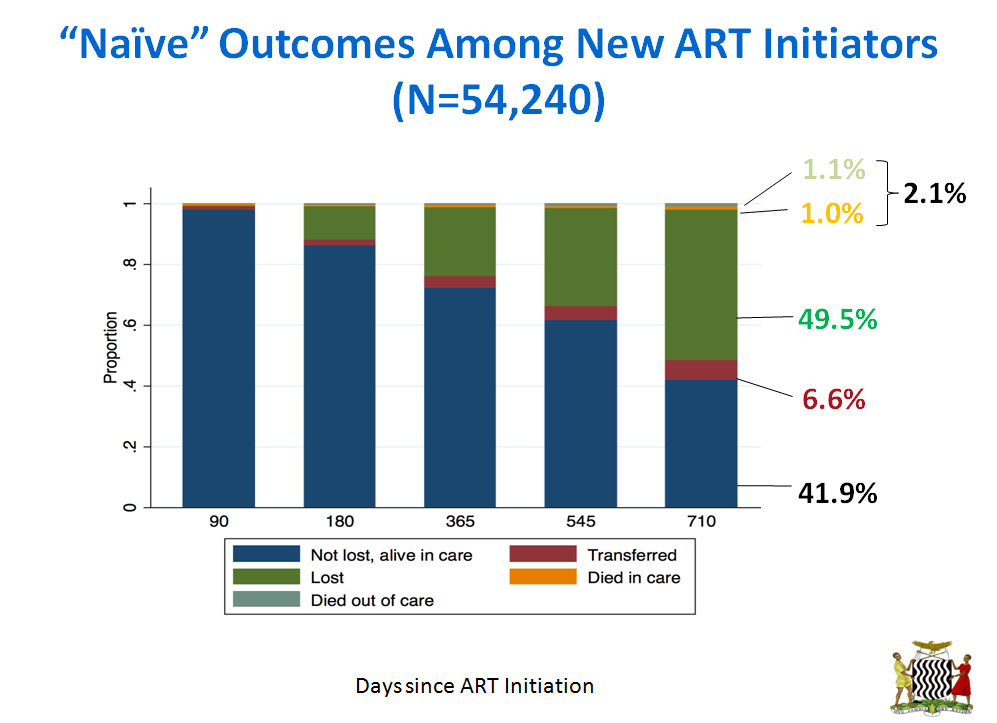Click the '365' x-axis label
Screen dimensions: 997x723
coord(460,521)
